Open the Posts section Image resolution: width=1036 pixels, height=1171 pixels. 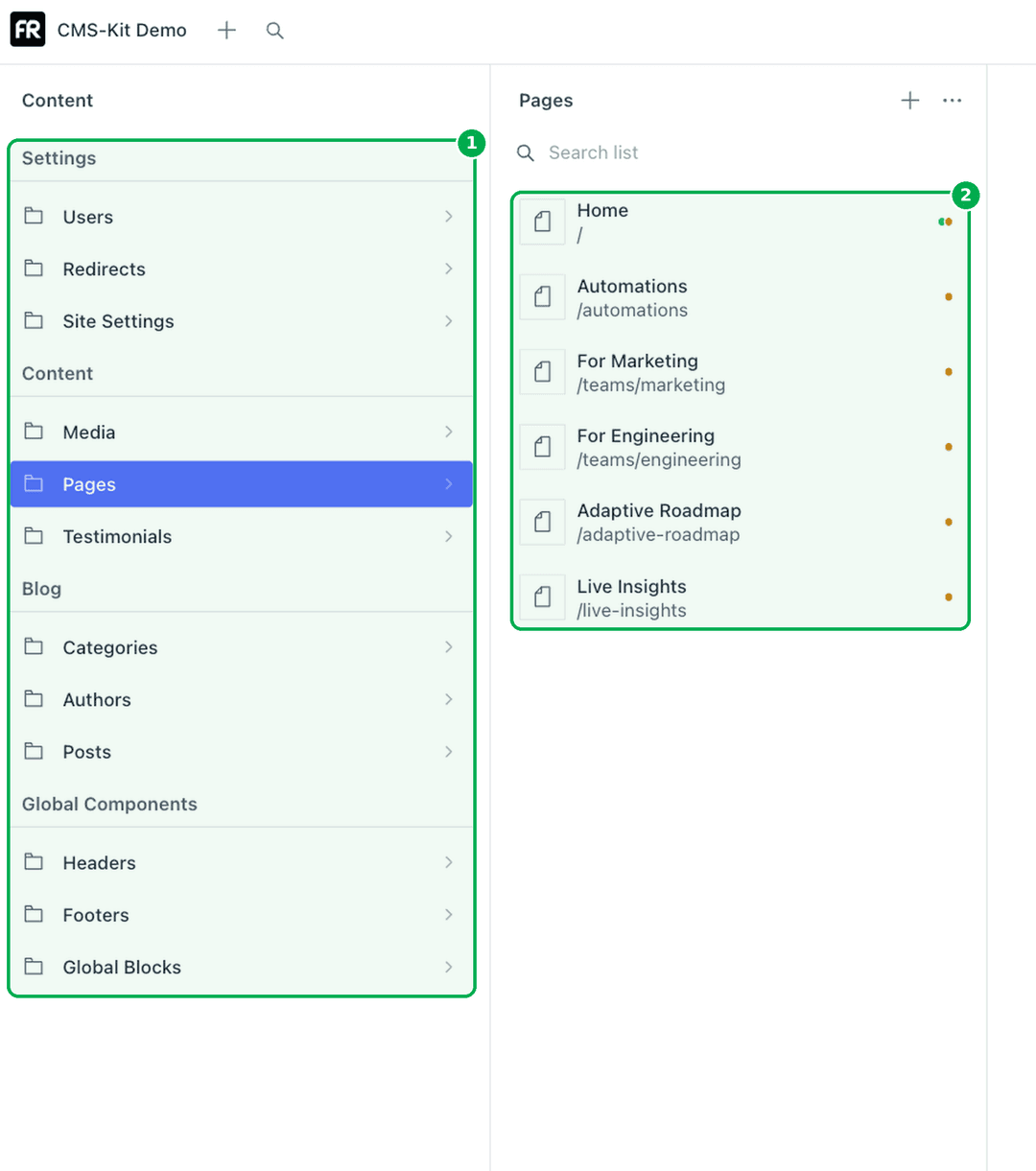click(242, 752)
